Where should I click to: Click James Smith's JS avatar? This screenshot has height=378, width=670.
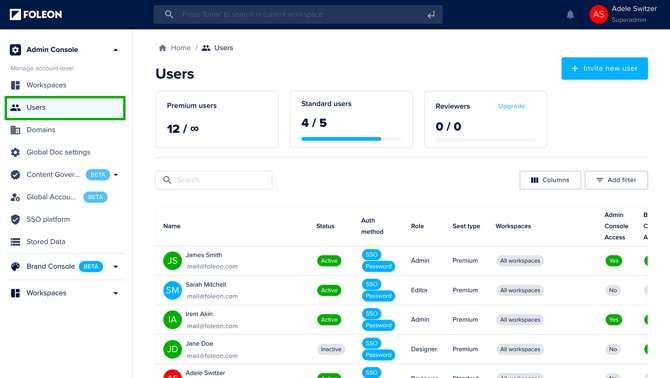173,261
